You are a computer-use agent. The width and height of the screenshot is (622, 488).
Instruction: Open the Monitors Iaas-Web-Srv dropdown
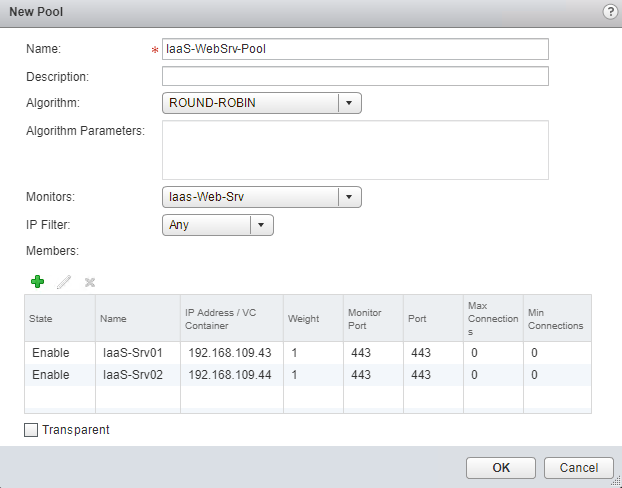pyautogui.click(x=349, y=197)
